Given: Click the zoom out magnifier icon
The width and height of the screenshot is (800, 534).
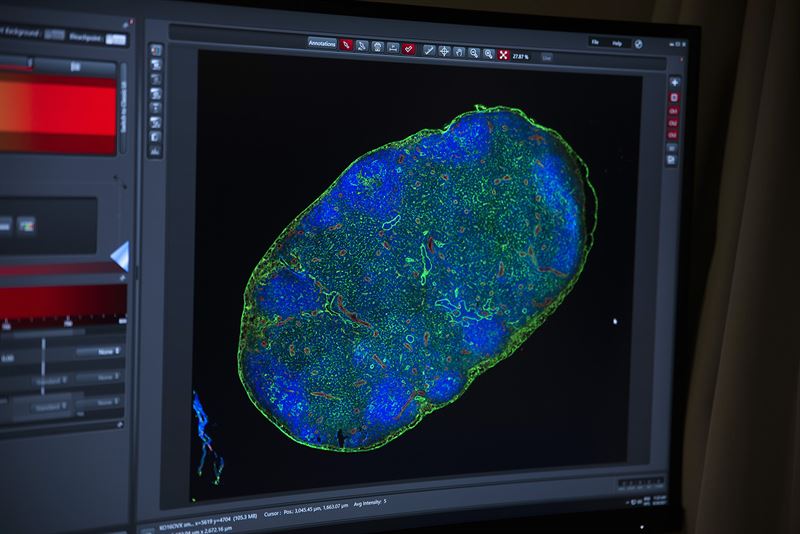Looking at the screenshot, I should point(474,52).
